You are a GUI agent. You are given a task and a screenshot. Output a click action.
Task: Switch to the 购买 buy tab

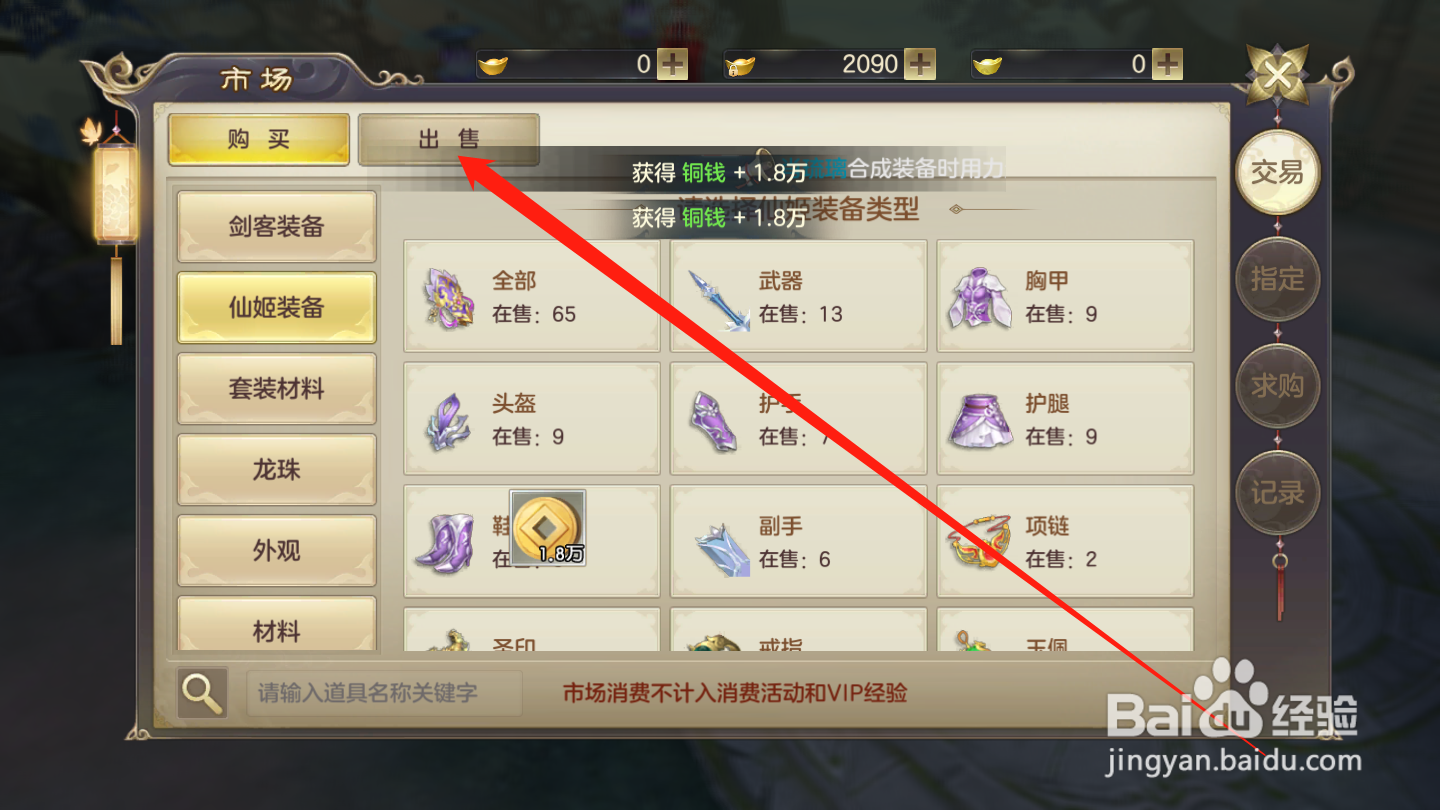point(259,139)
